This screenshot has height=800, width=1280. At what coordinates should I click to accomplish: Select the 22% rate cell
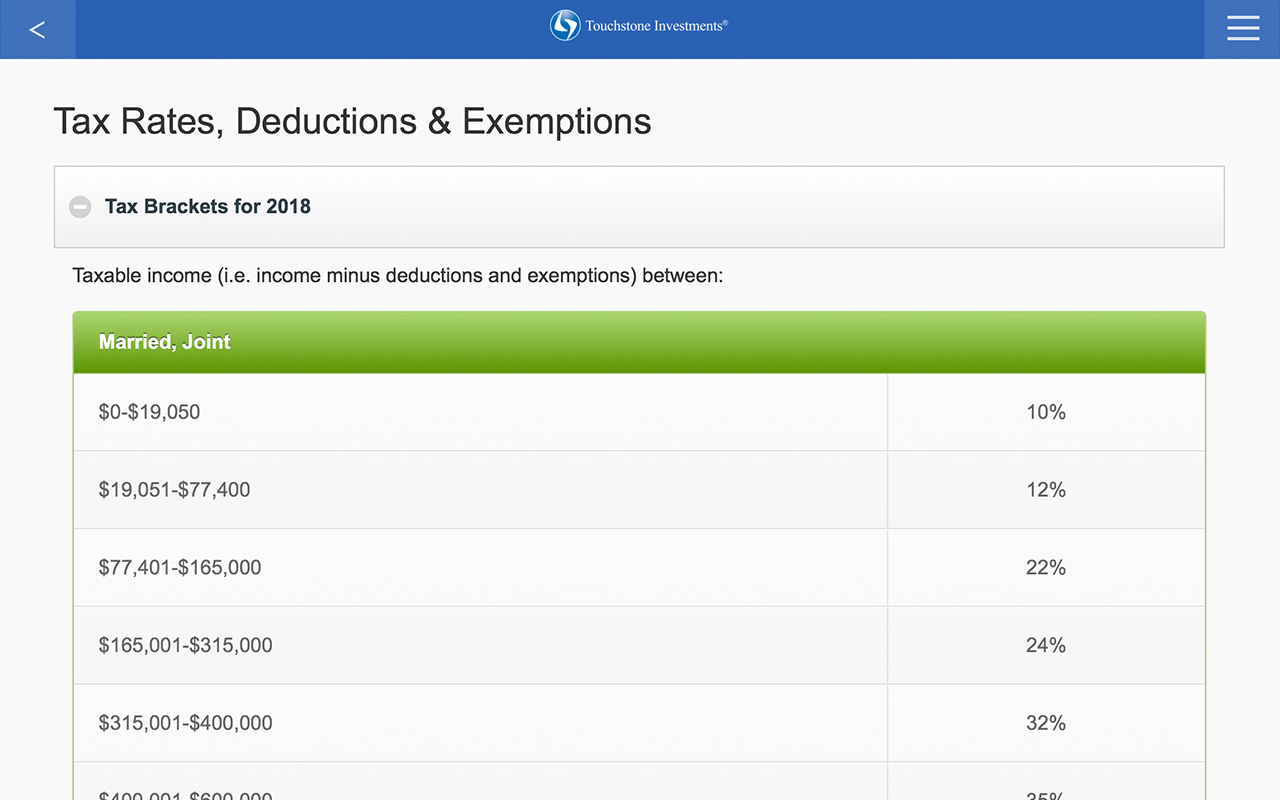[1046, 567]
